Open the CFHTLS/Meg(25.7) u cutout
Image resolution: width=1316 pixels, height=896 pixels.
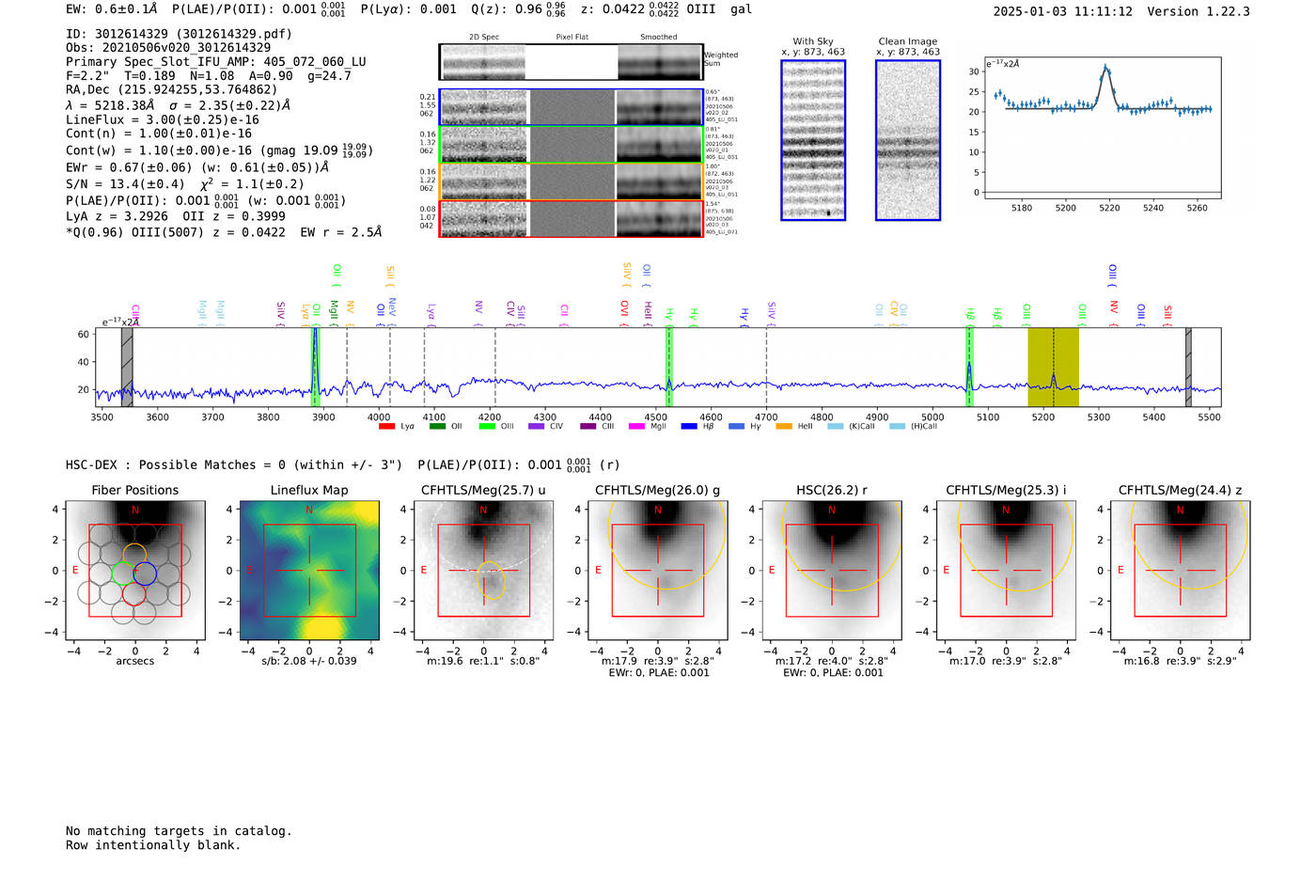coord(483,570)
